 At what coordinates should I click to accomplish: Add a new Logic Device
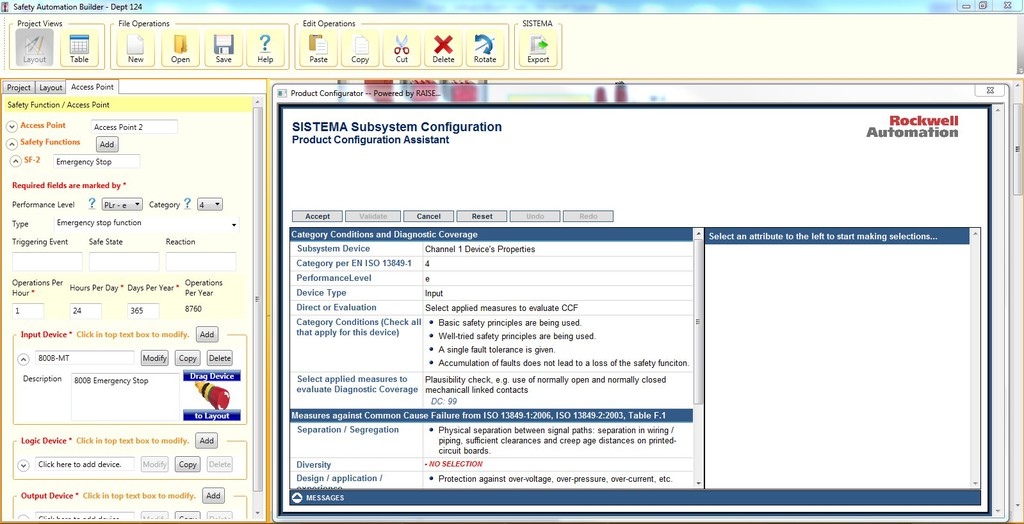click(x=207, y=441)
